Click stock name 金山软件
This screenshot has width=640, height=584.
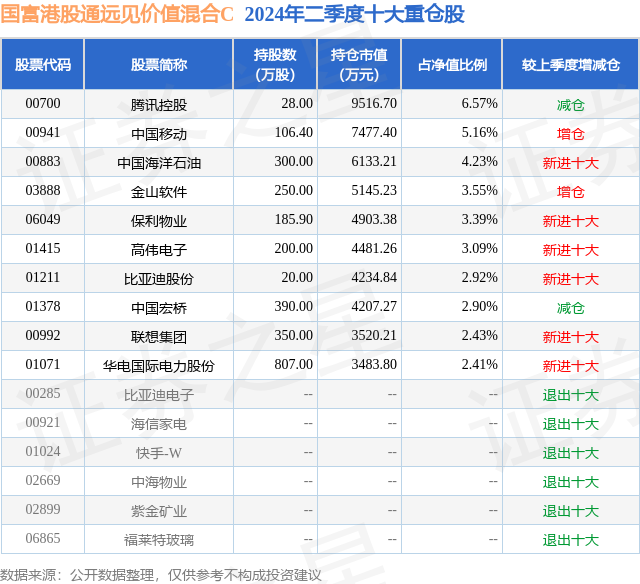pos(159,192)
